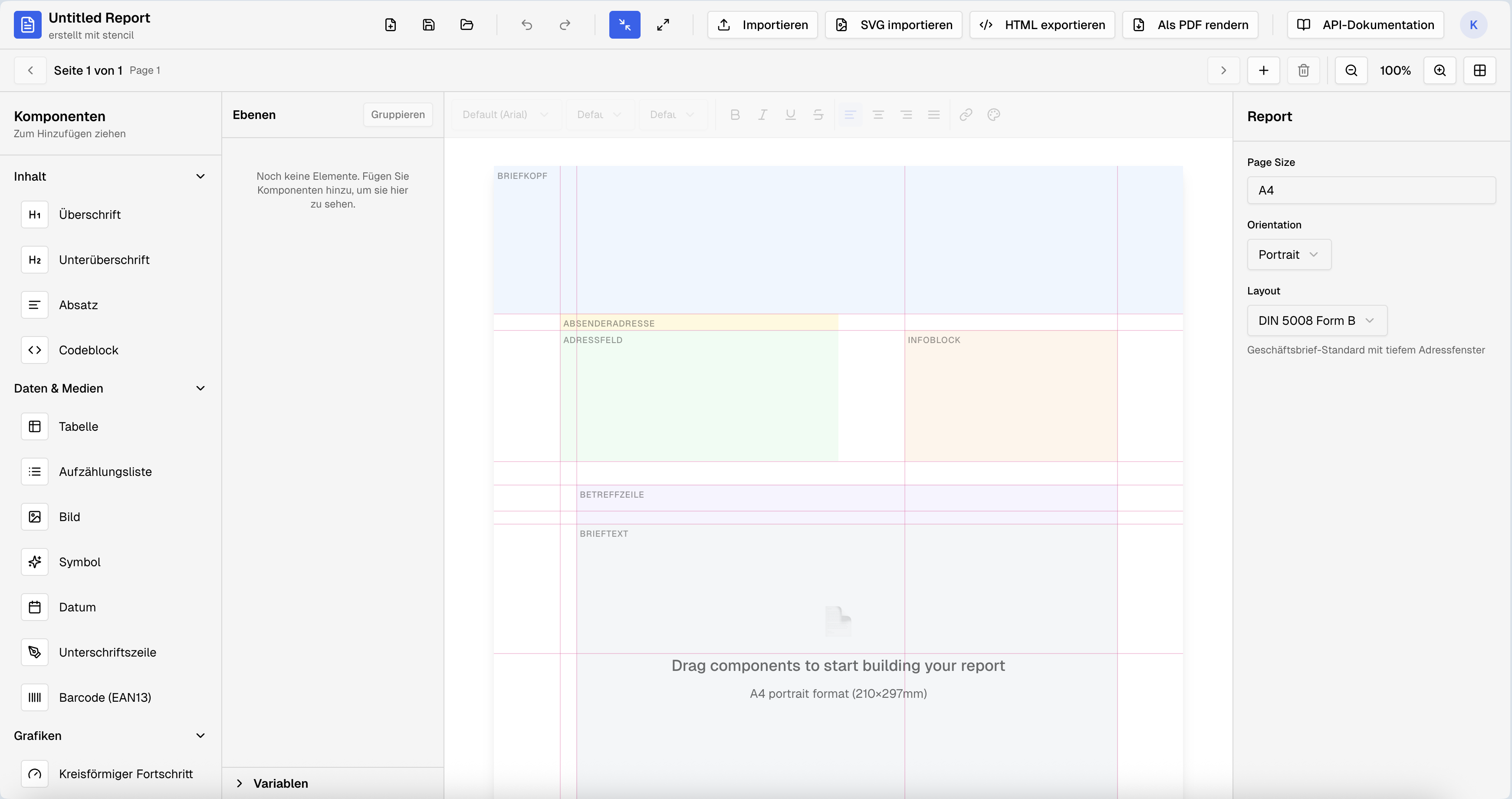Click the undo arrow icon

point(526,25)
